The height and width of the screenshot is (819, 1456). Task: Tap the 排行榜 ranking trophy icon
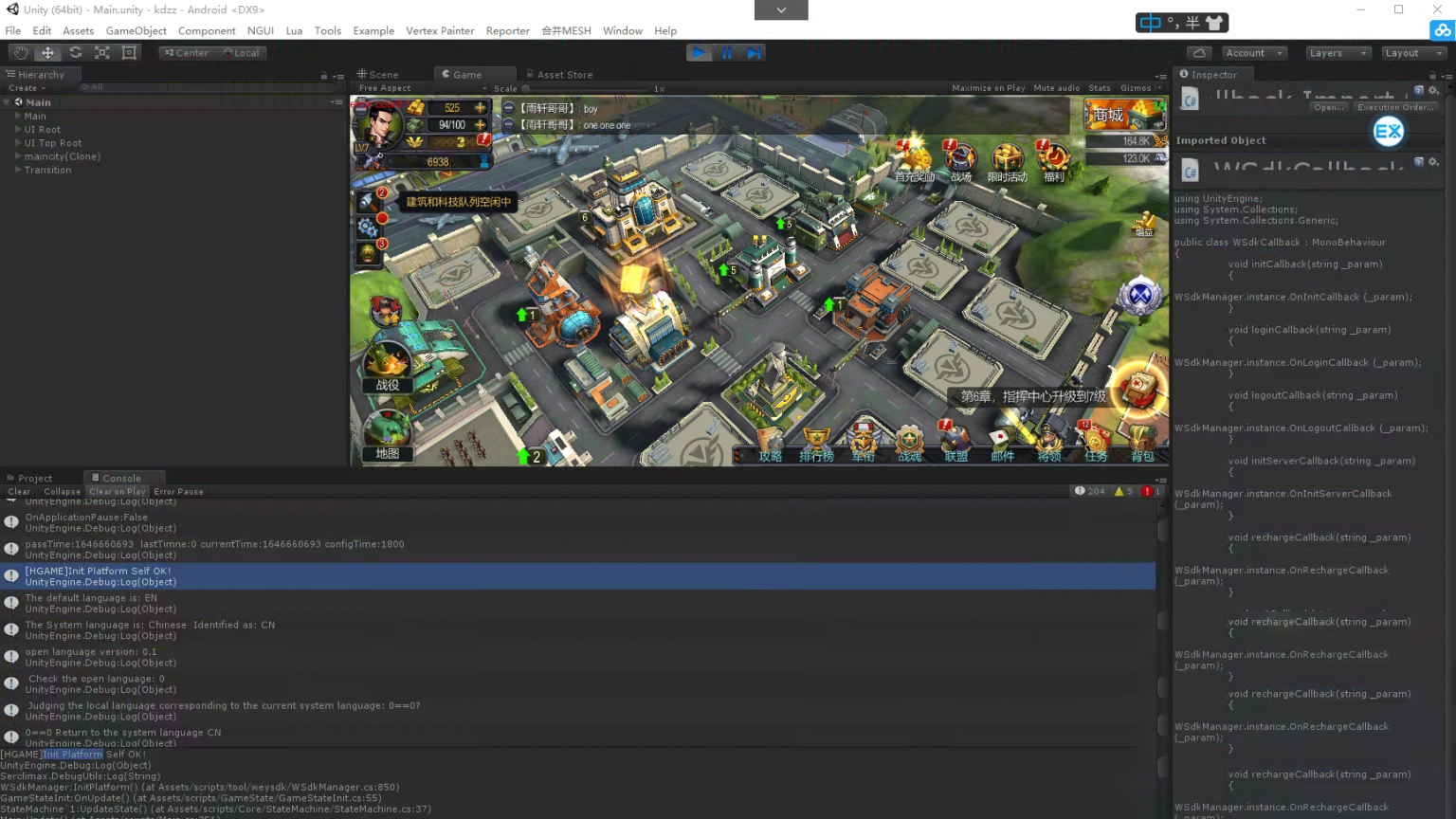(816, 446)
